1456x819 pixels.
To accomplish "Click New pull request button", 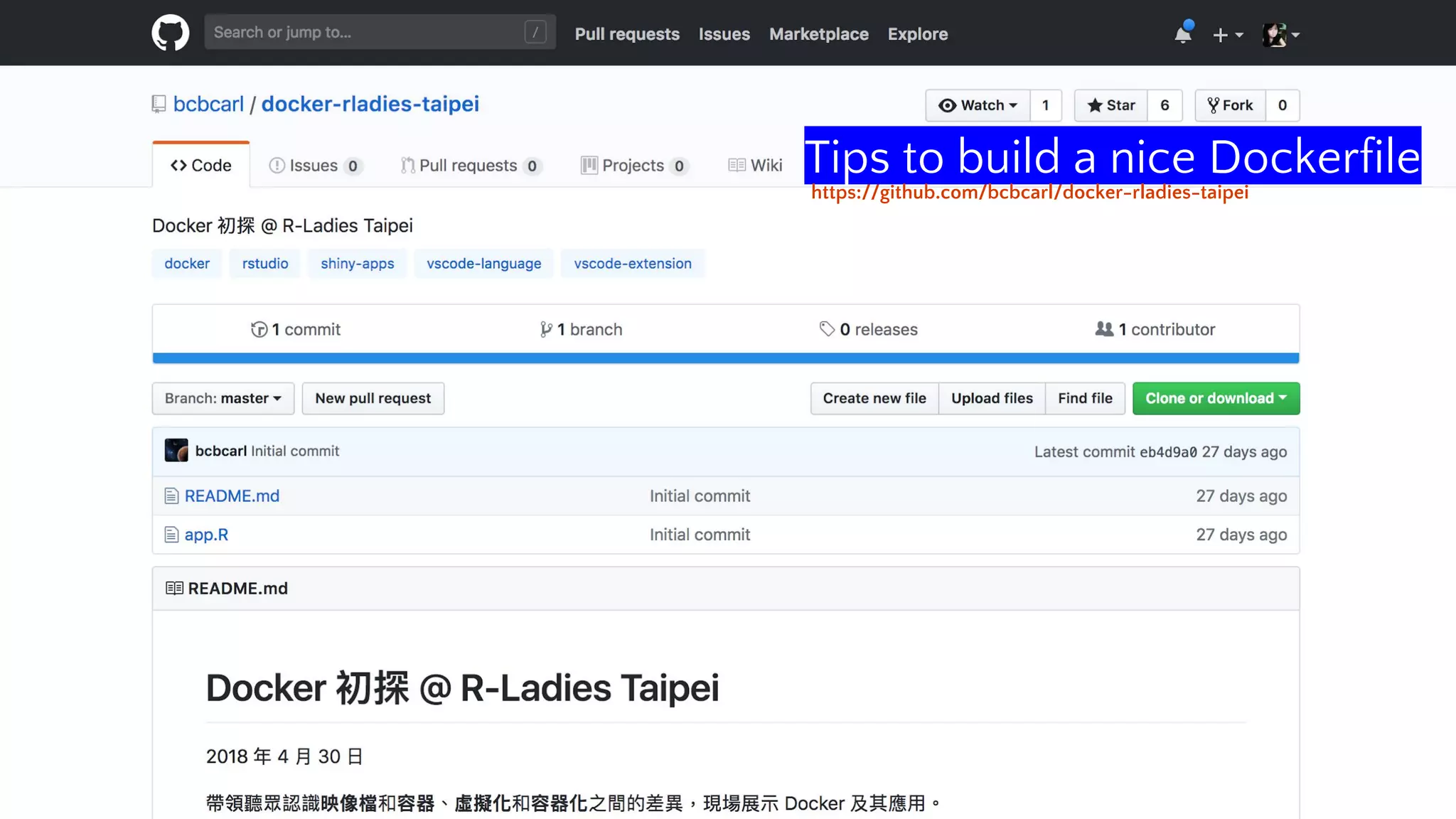I will point(373,398).
